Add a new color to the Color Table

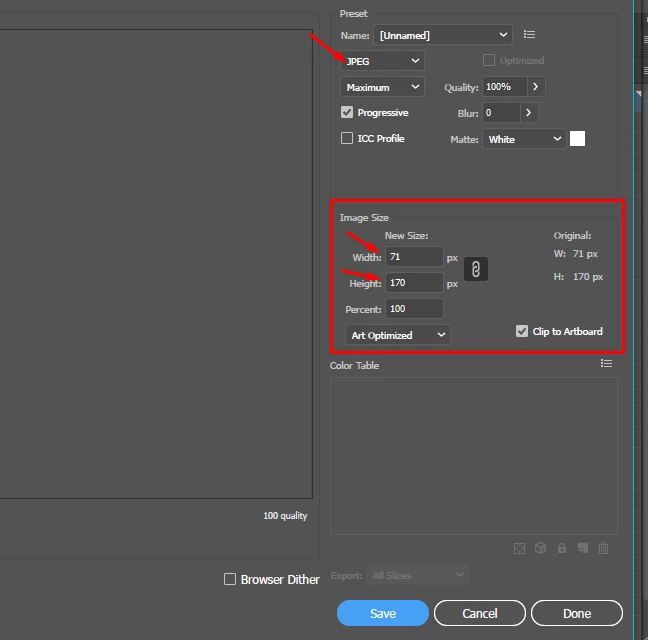tap(583, 548)
